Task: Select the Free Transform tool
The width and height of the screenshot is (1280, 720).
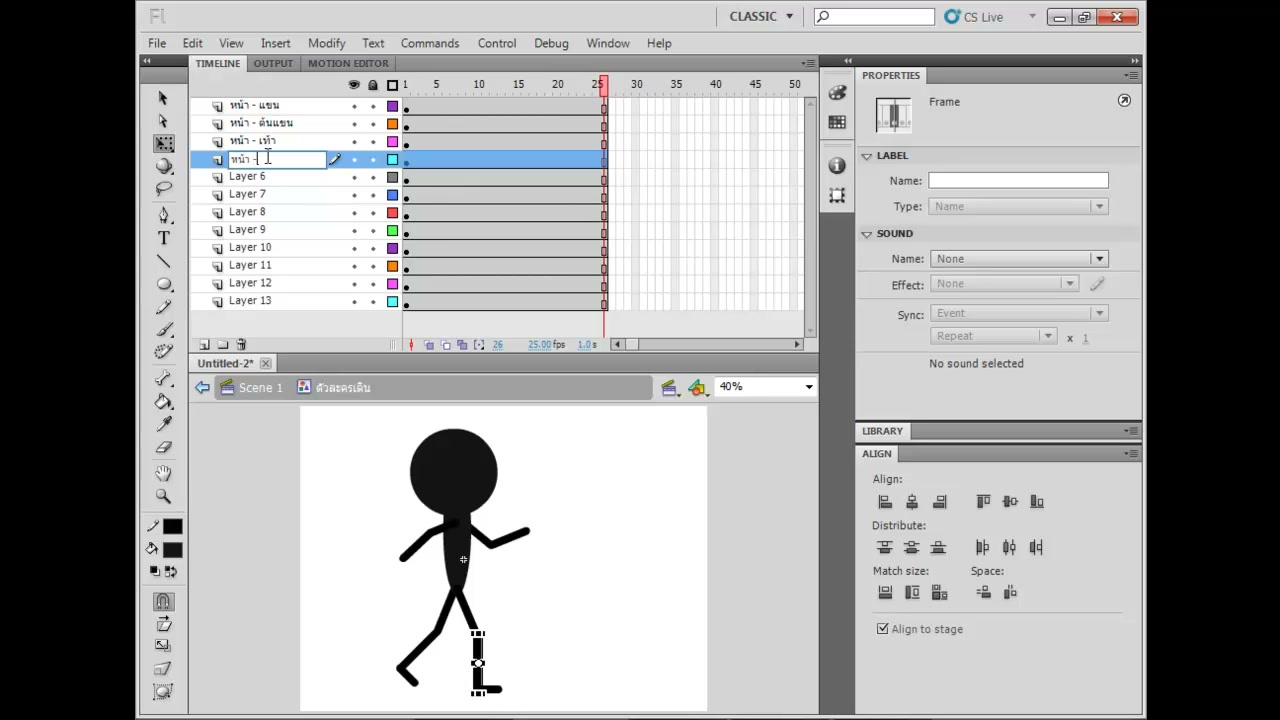Action: pos(164,144)
